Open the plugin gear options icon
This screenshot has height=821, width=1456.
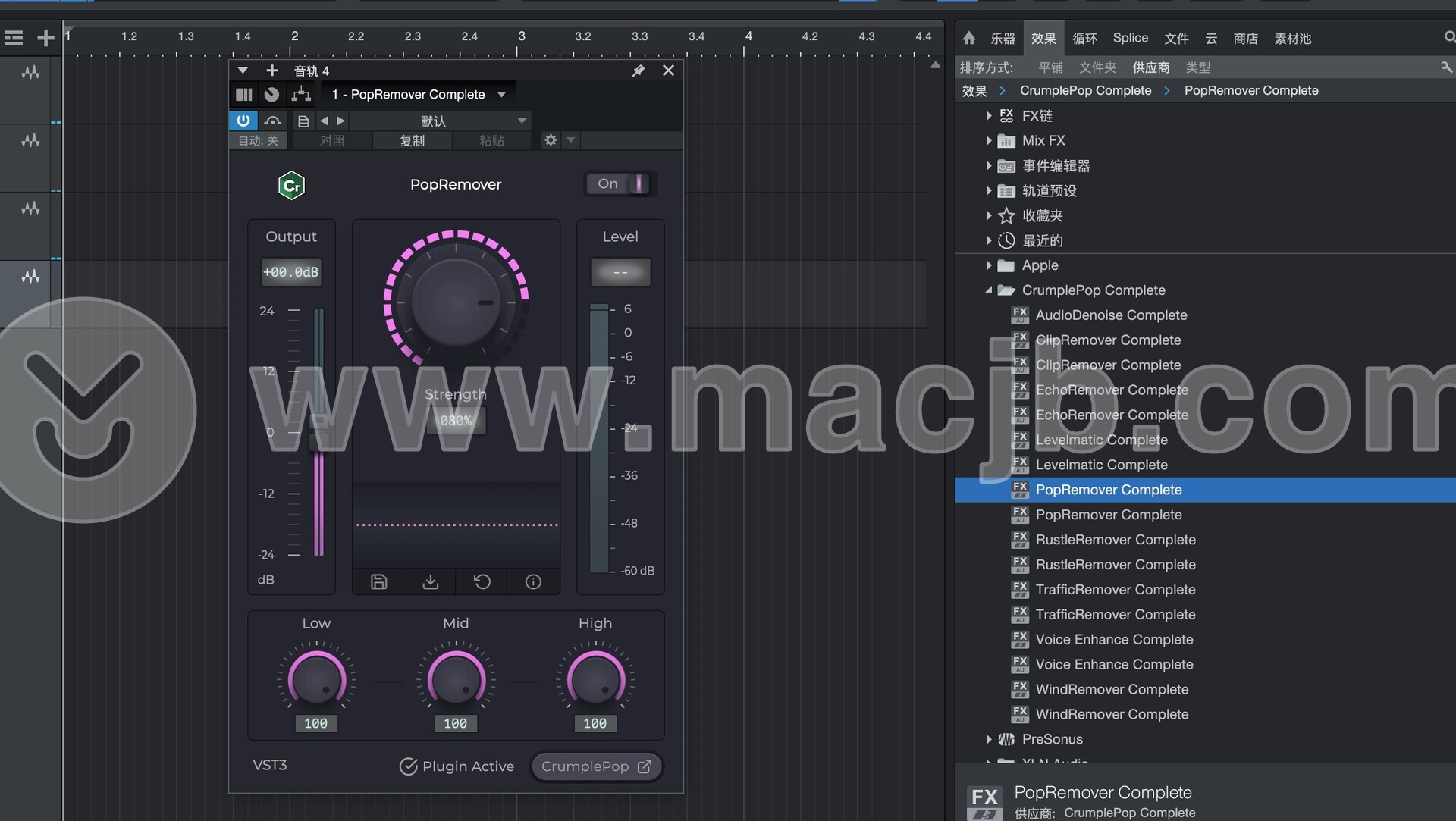[x=551, y=140]
